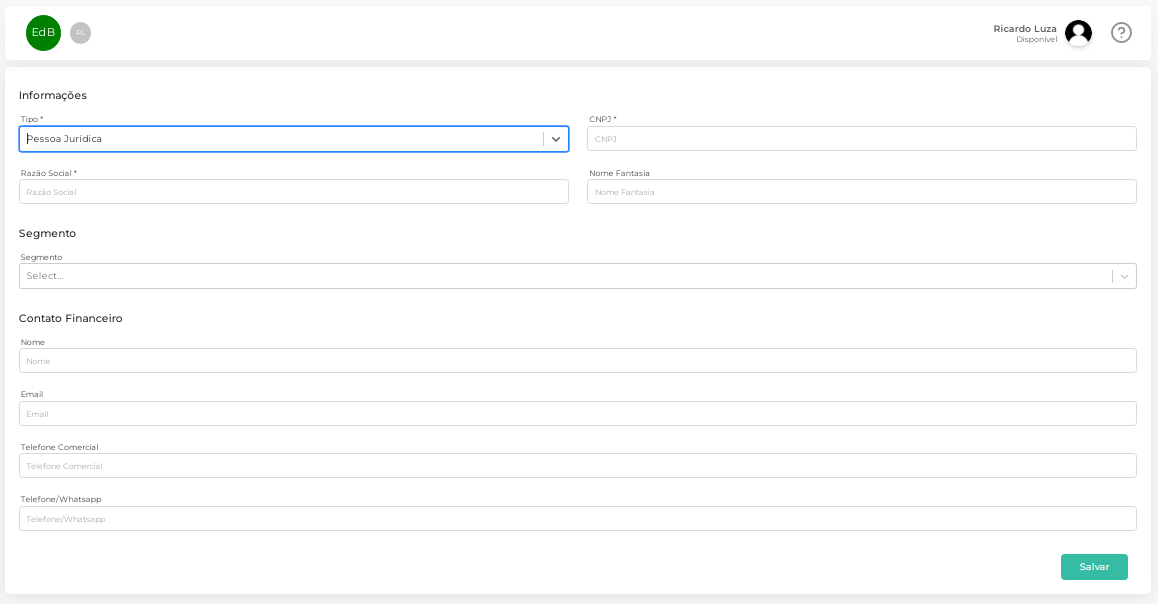The height and width of the screenshot is (604, 1158).
Task: Open the Segmento Select... combo box
Action: (x=560, y=276)
